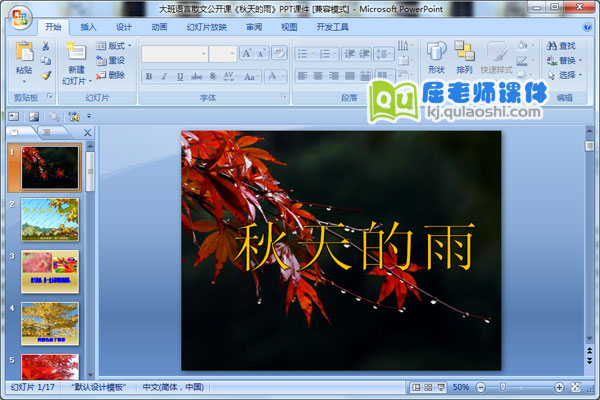Toggle align text left
Screen dimensions: 600x400
click(x=302, y=76)
